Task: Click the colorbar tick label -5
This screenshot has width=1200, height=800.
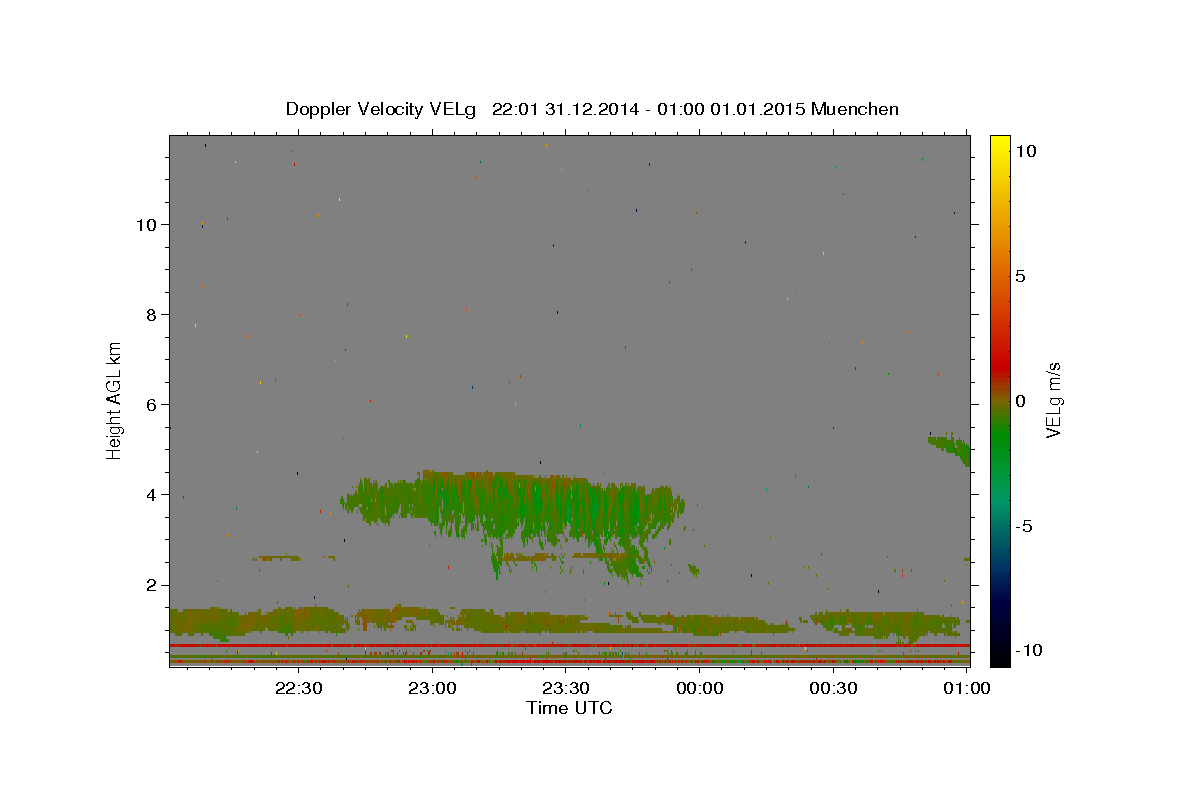Action: click(x=1025, y=525)
